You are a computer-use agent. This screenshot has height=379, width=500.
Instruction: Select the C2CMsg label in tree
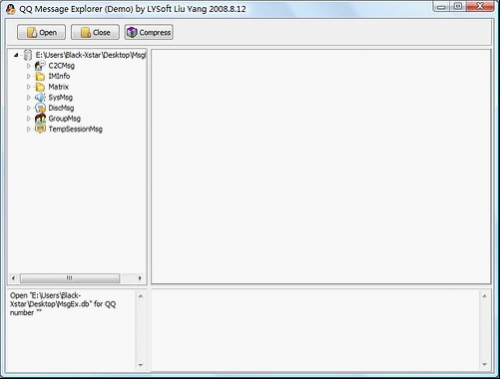click(62, 66)
